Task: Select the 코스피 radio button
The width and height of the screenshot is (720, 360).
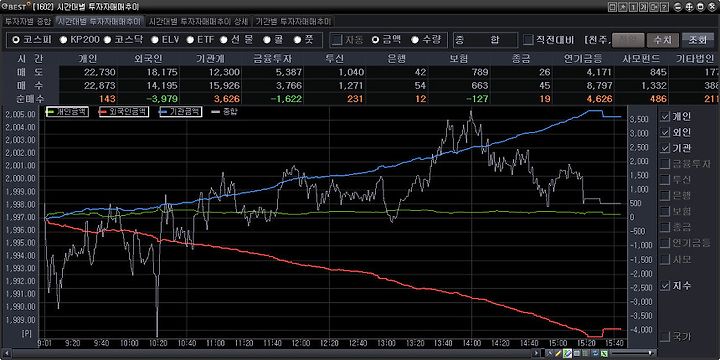Action: point(16,40)
